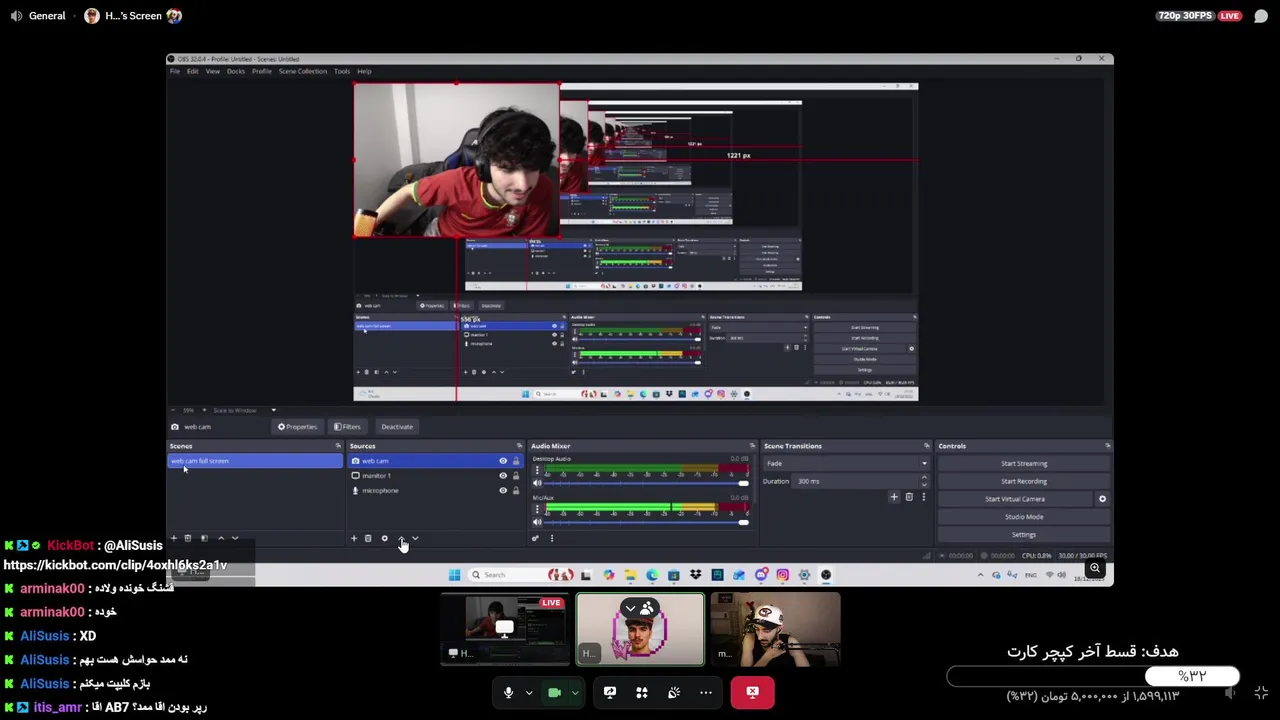Image resolution: width=1280 pixels, height=720 pixels.
Task: Open preview zoom scale dropdown arrow
Action: (273, 410)
